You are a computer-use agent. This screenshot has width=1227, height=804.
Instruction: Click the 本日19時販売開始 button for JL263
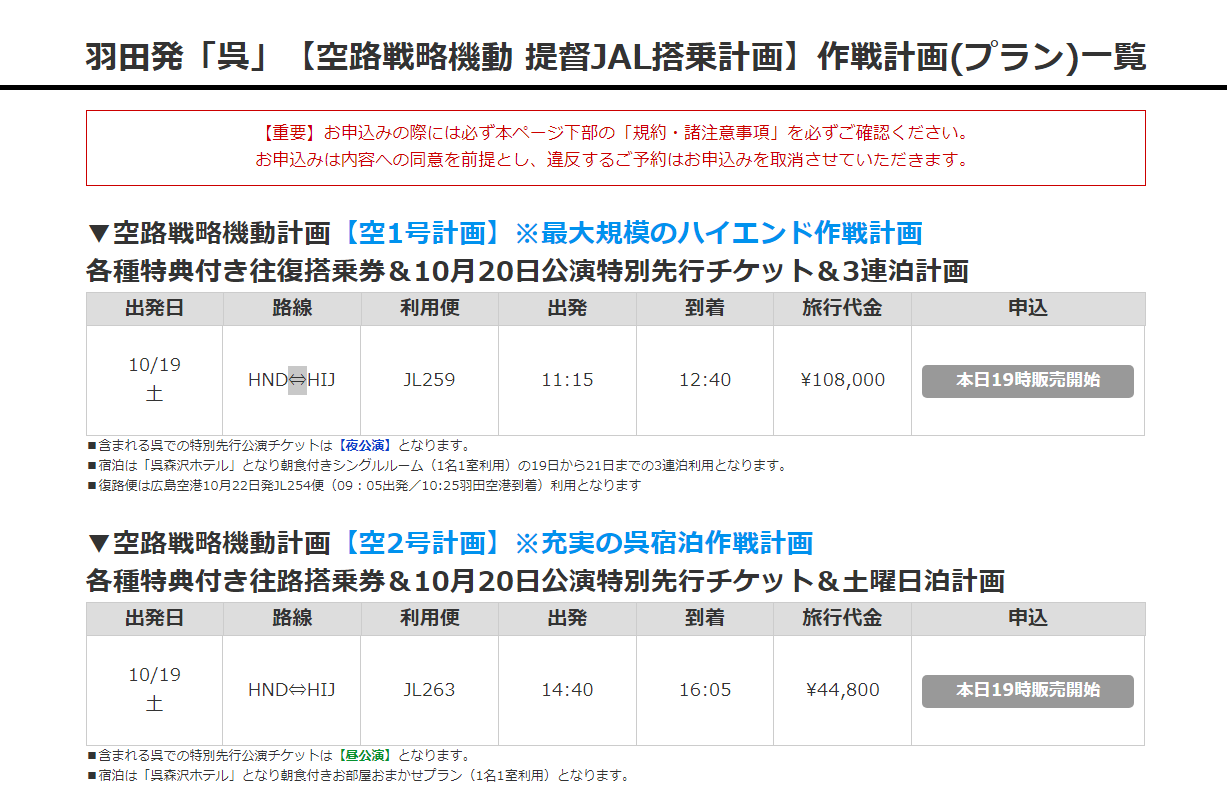[x=1027, y=691]
